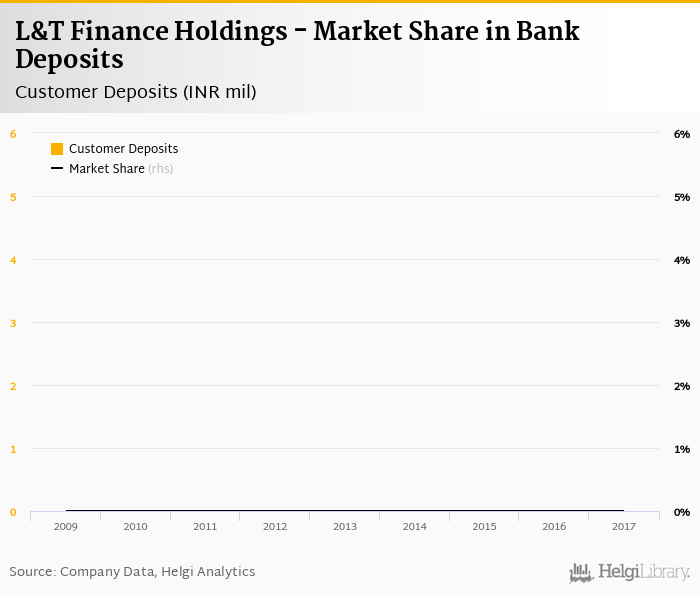The image size is (700, 596).
Task: Click the orange 5 on the left axis
Action: (x=13, y=197)
